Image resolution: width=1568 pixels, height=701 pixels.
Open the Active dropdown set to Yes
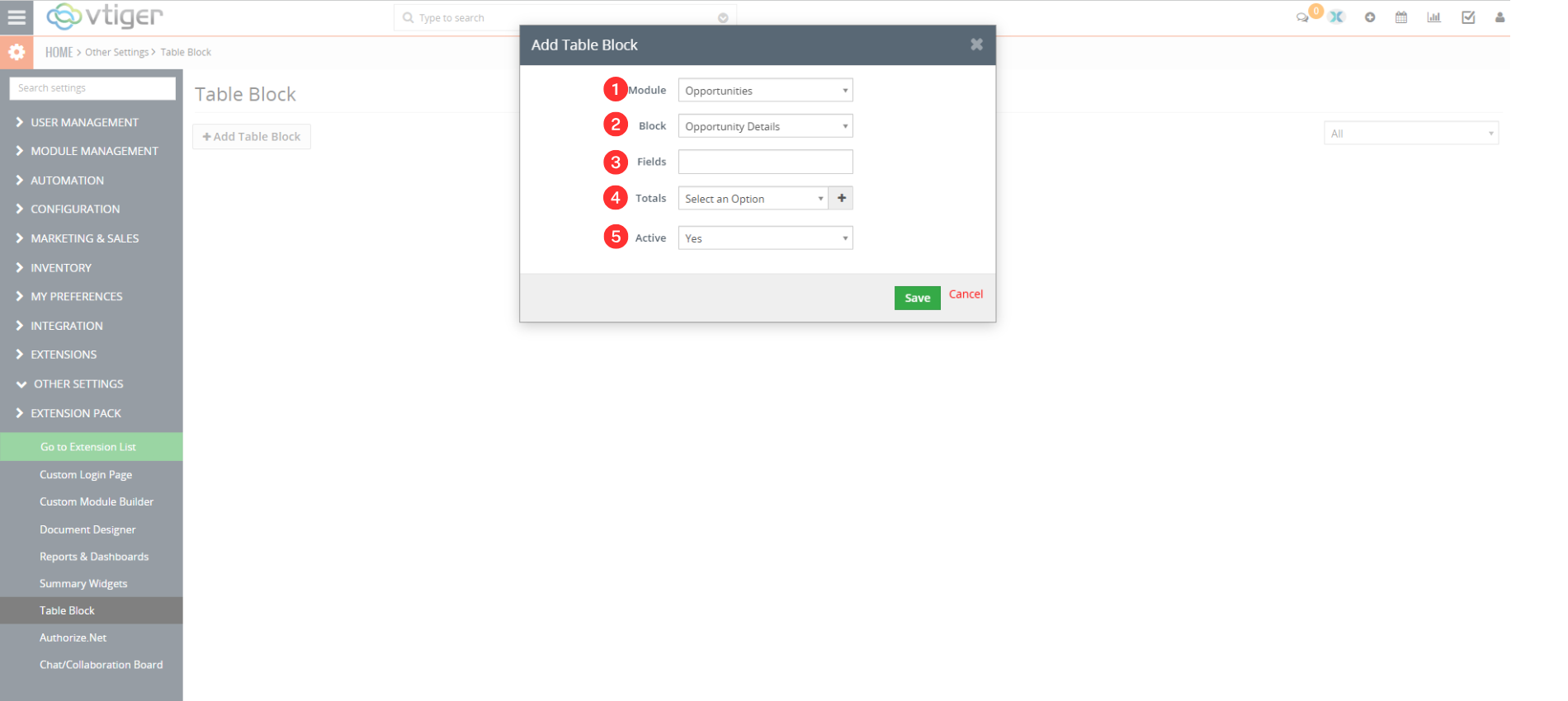click(x=765, y=238)
